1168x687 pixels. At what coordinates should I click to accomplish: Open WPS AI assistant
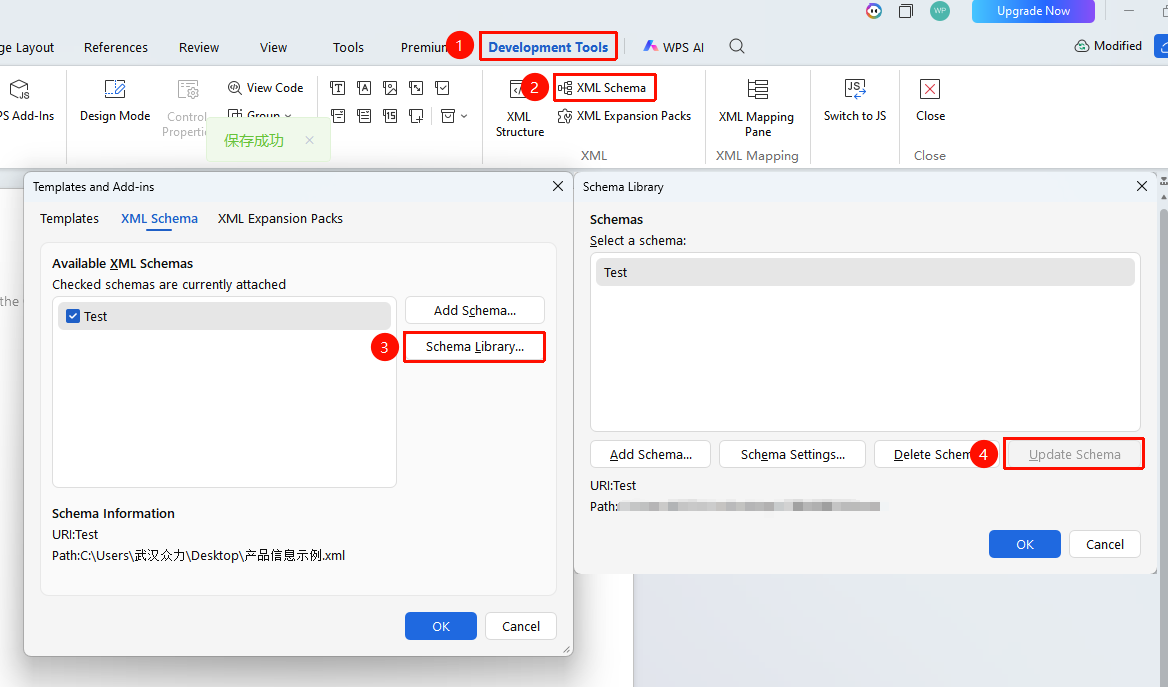[x=673, y=47]
